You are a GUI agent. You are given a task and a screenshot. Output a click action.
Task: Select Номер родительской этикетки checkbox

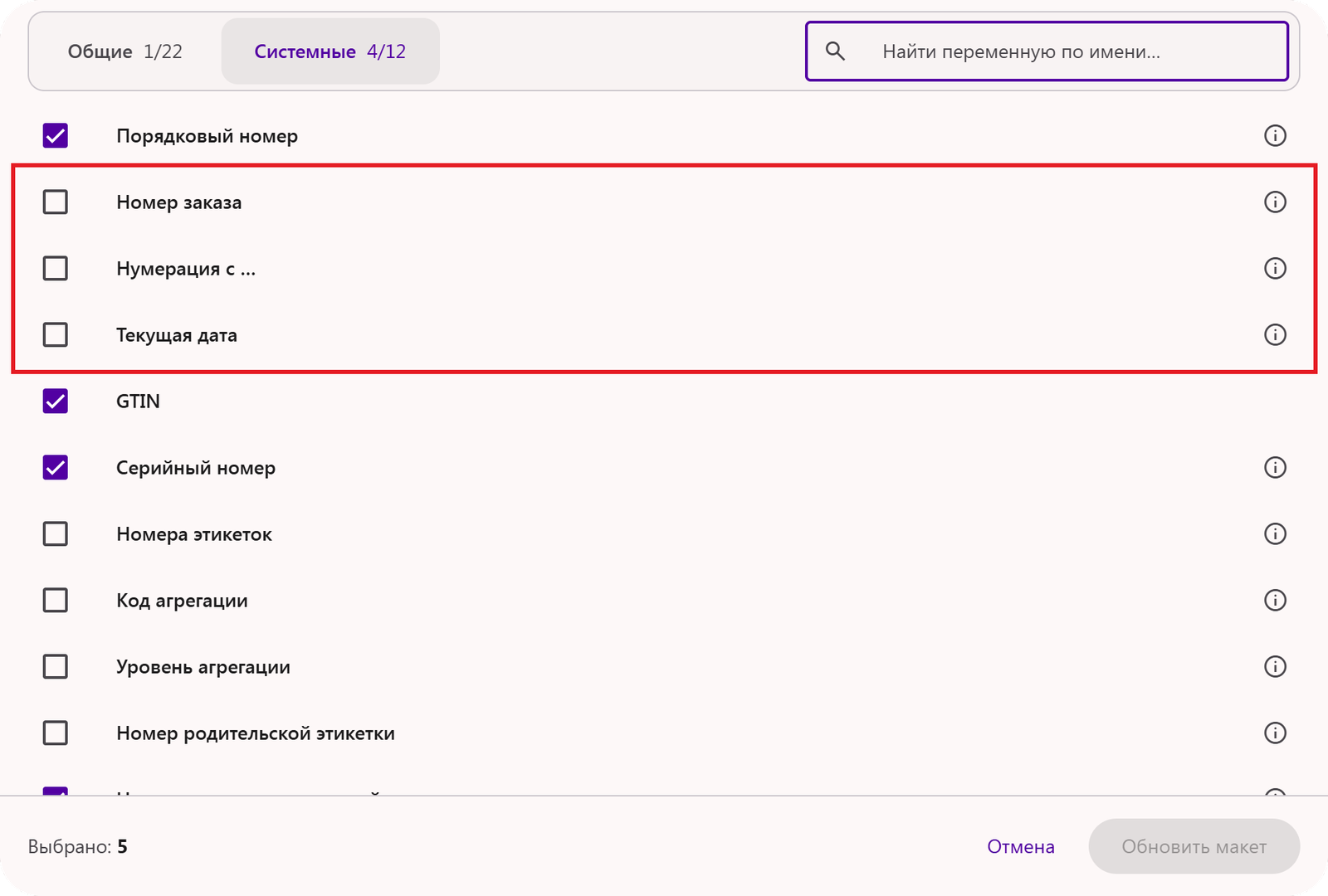pos(56,733)
